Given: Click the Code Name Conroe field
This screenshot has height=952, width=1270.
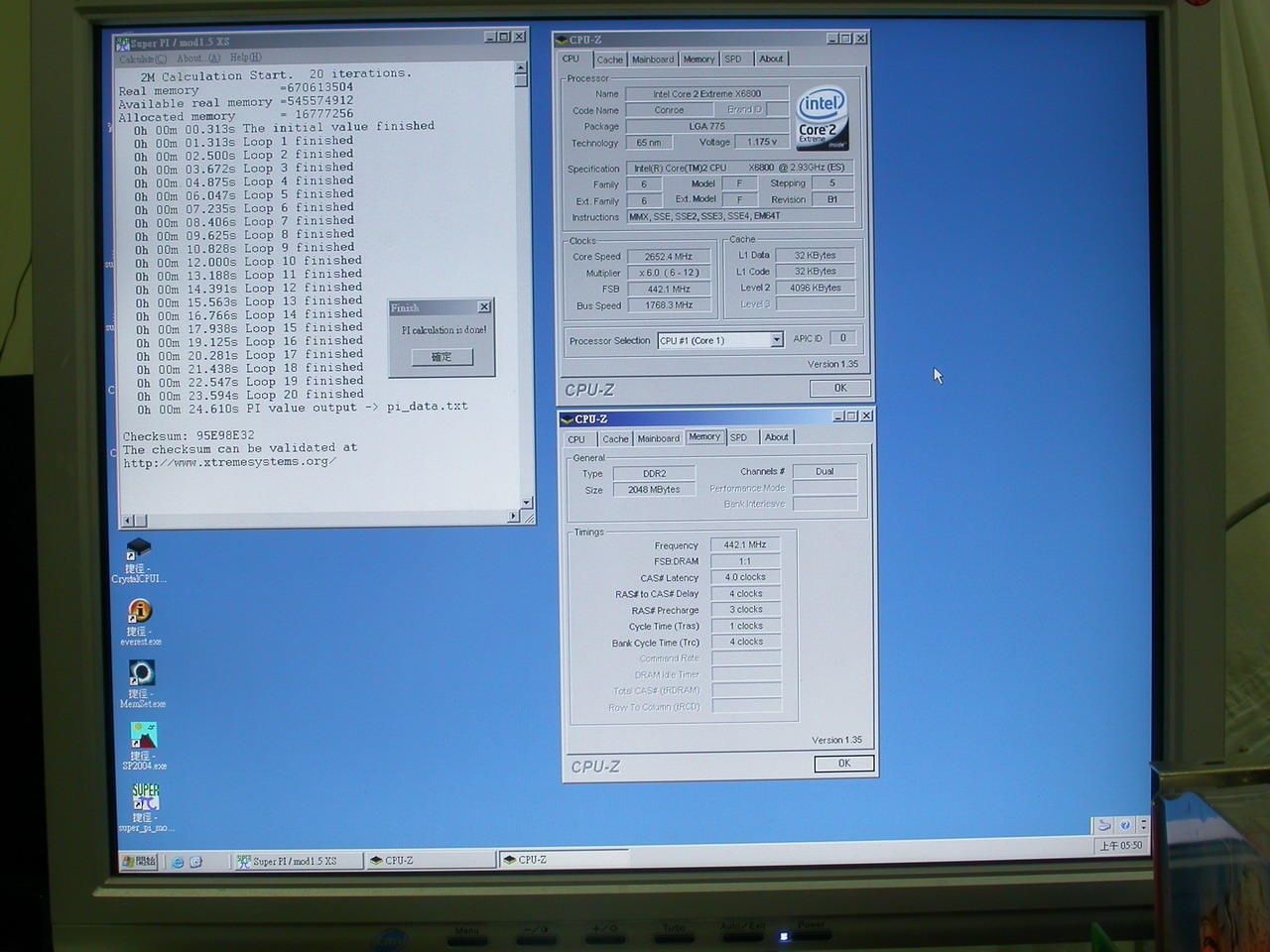Looking at the screenshot, I should coord(669,110).
